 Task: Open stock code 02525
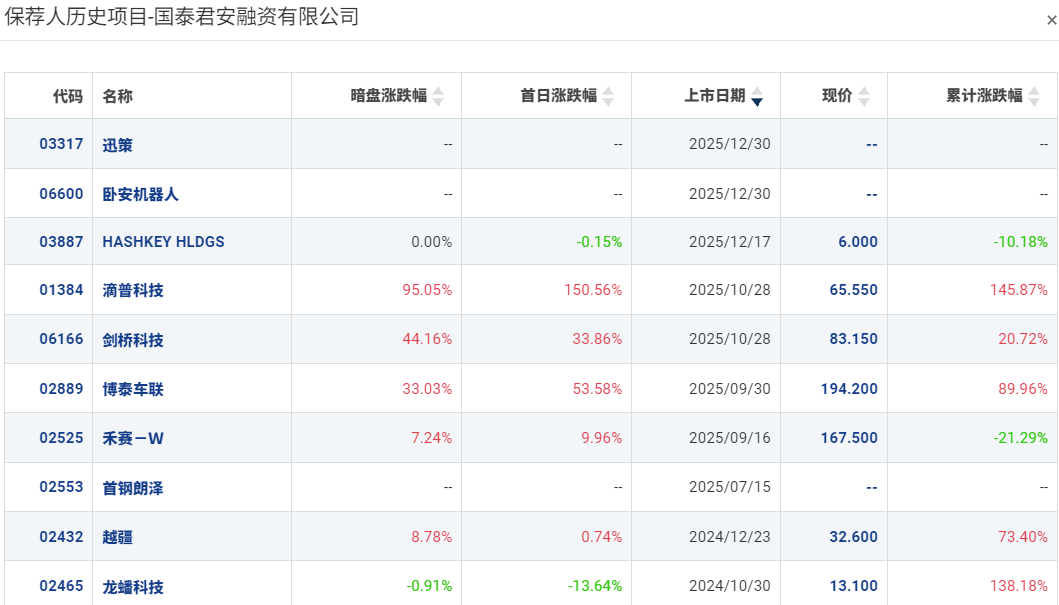coord(61,438)
